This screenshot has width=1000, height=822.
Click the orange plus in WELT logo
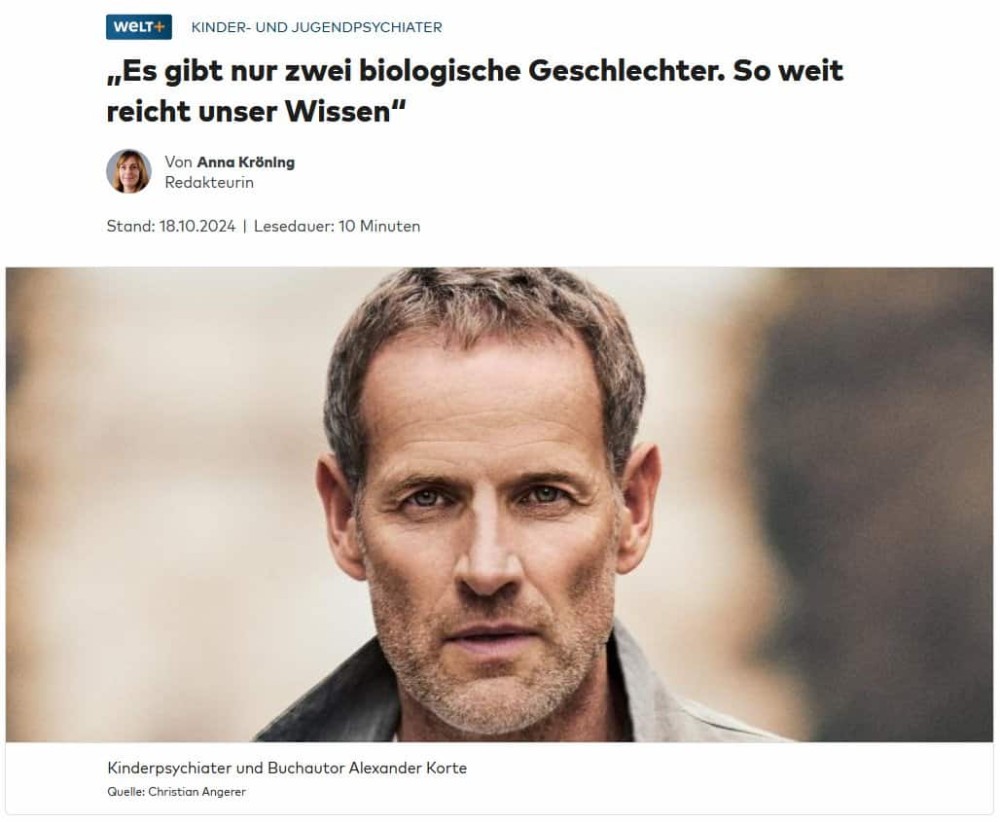point(159,27)
